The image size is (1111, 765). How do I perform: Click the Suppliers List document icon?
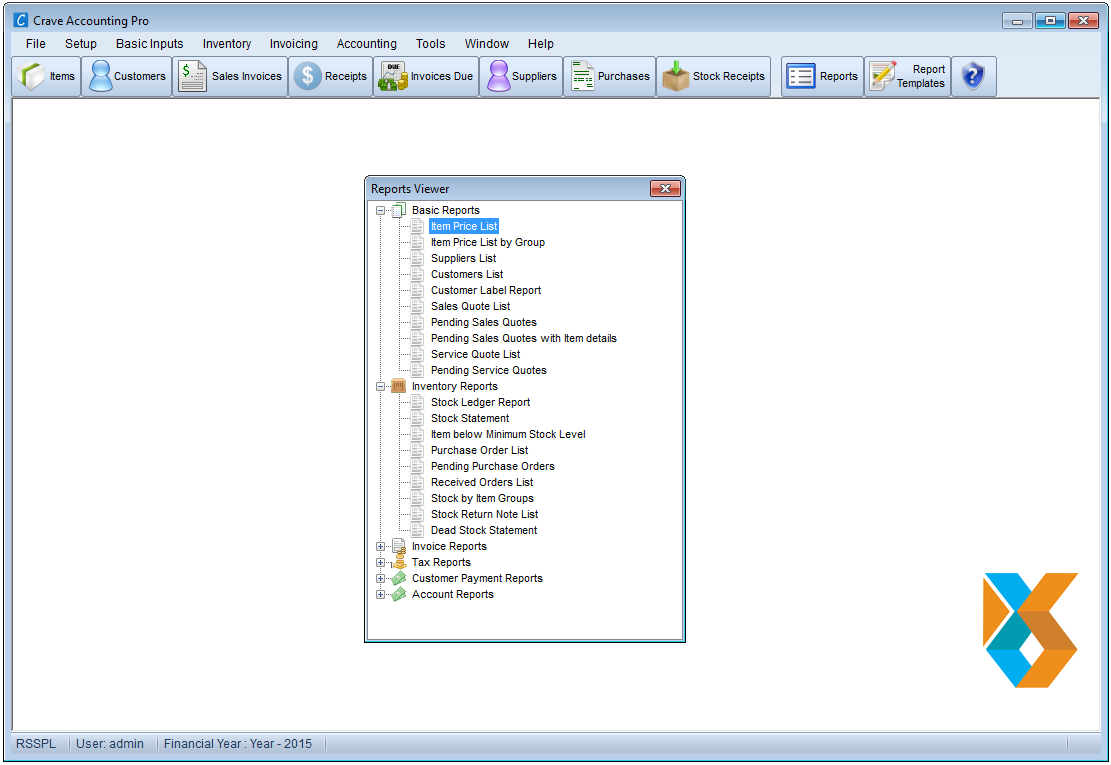point(417,259)
